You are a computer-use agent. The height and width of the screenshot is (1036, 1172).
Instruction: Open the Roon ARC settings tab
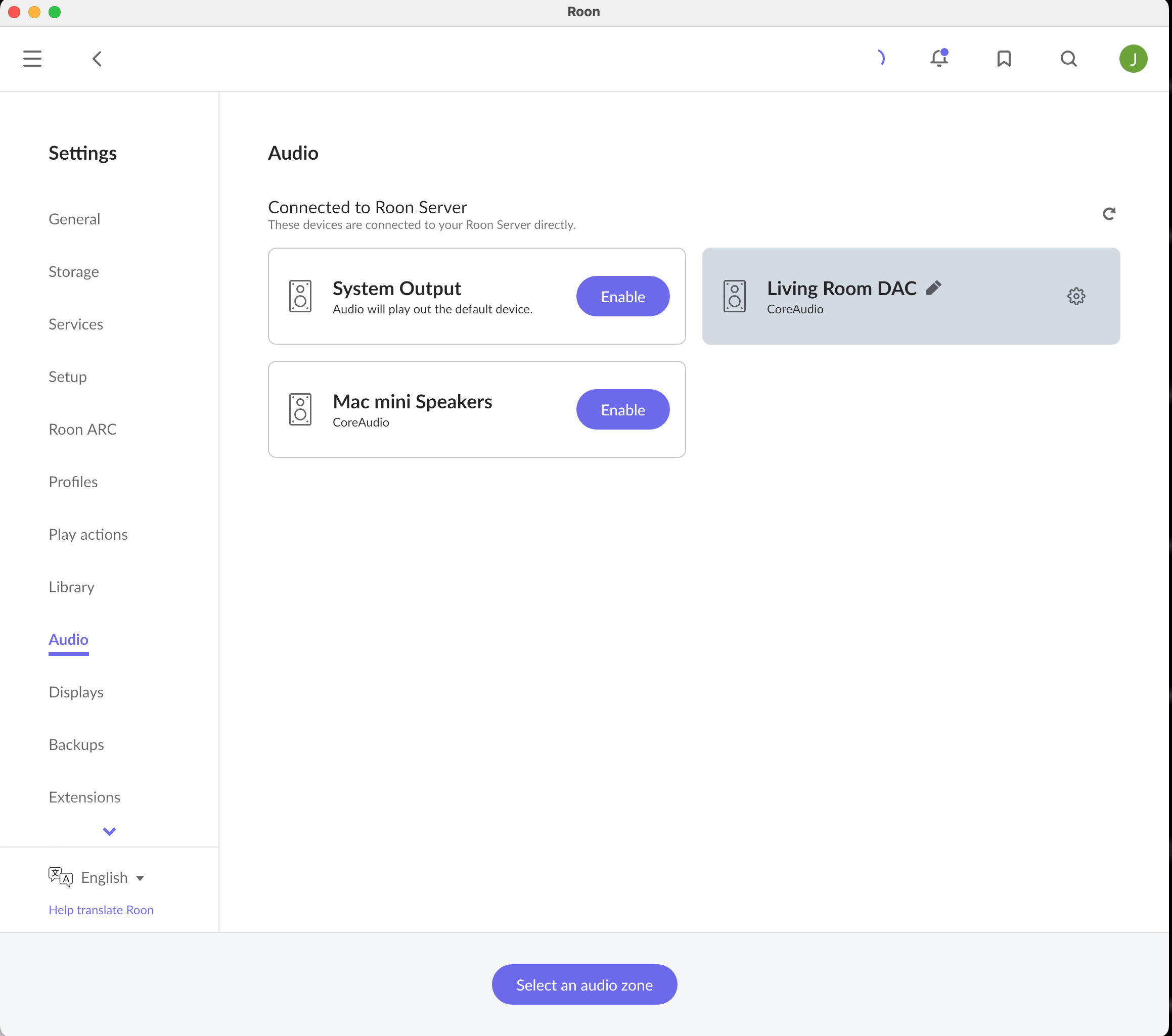click(x=82, y=429)
